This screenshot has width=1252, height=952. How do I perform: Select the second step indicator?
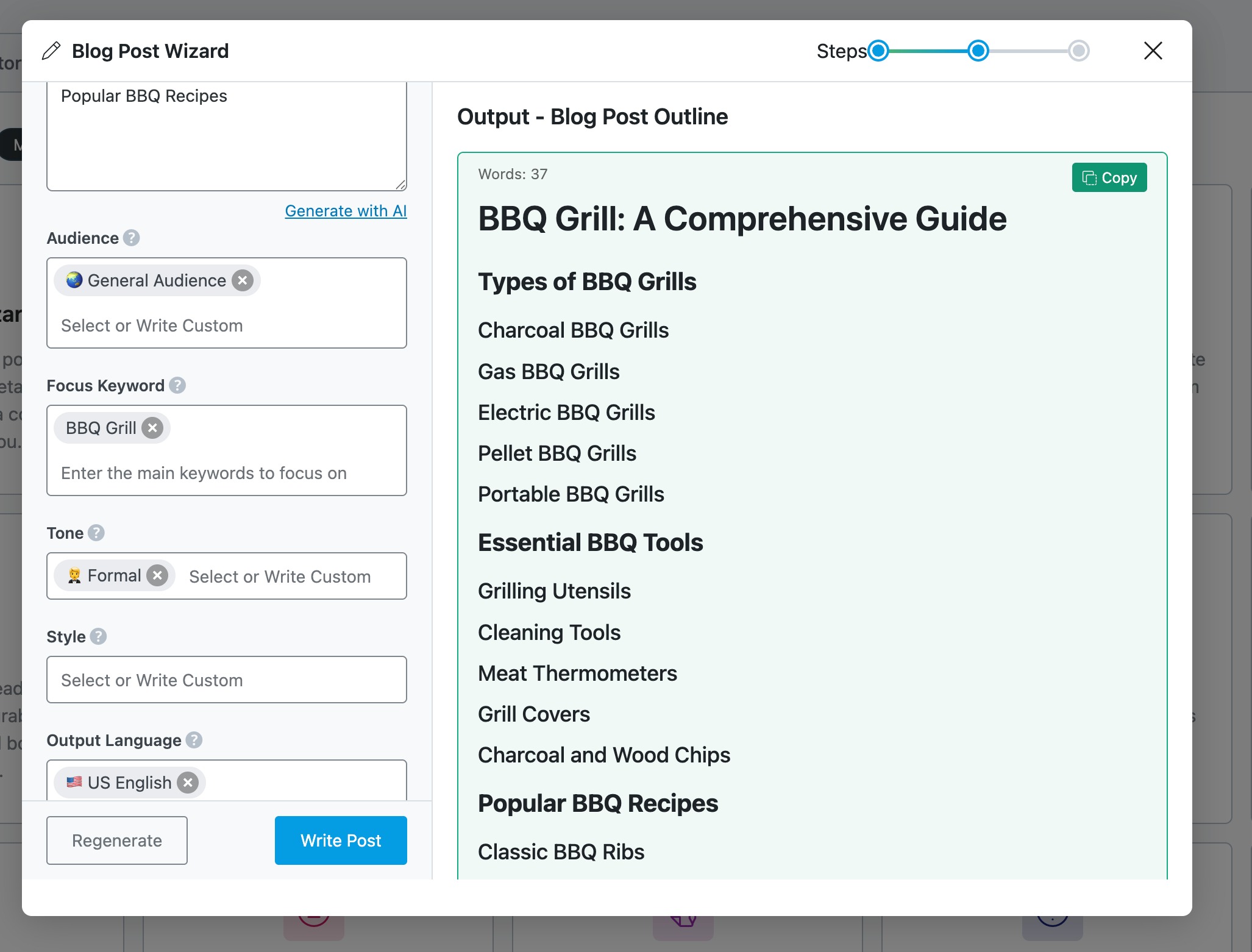pos(978,51)
